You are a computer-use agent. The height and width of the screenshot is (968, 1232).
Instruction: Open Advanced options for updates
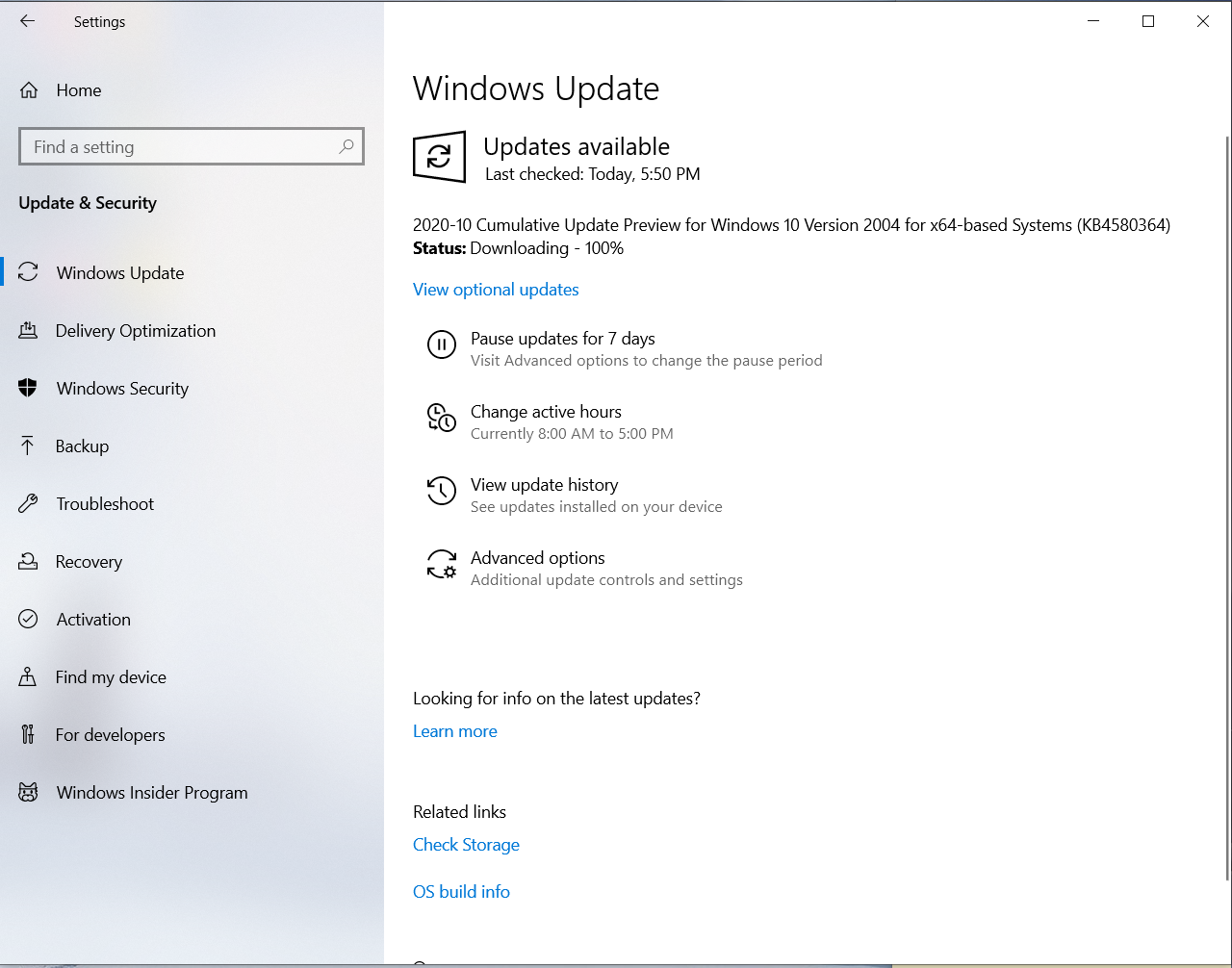(x=537, y=558)
